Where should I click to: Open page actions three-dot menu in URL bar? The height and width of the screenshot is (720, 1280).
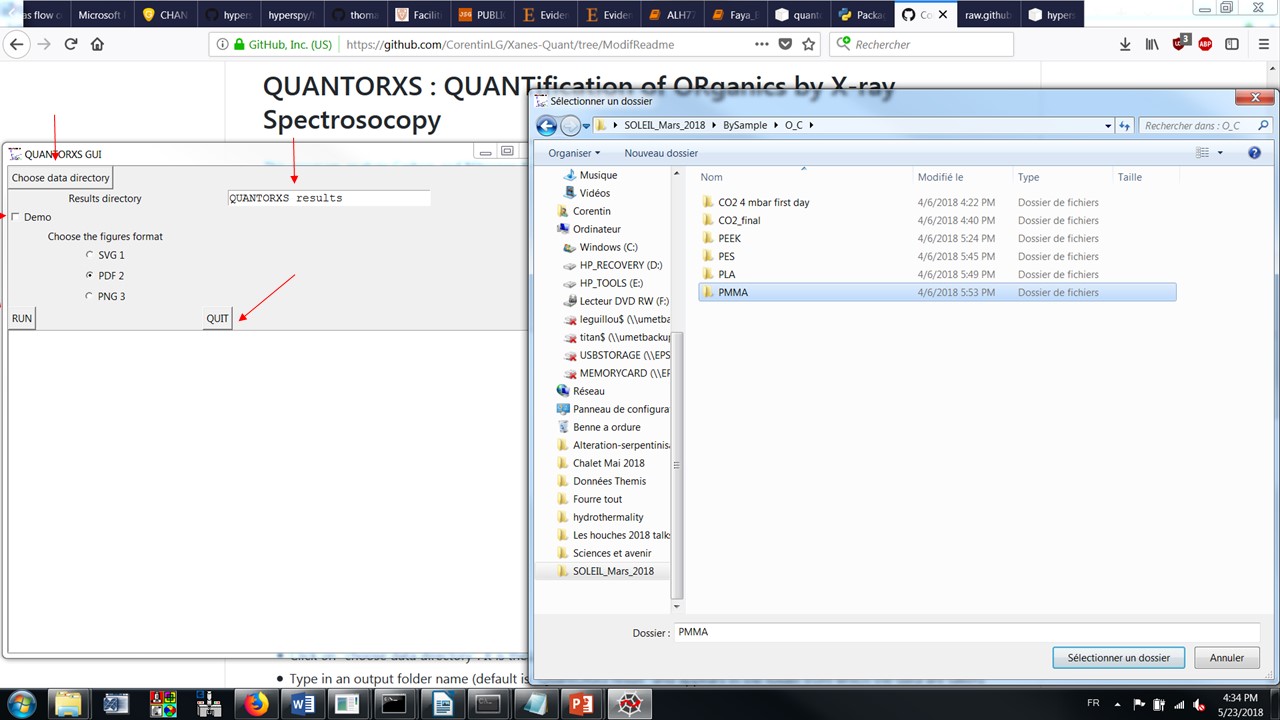762,44
